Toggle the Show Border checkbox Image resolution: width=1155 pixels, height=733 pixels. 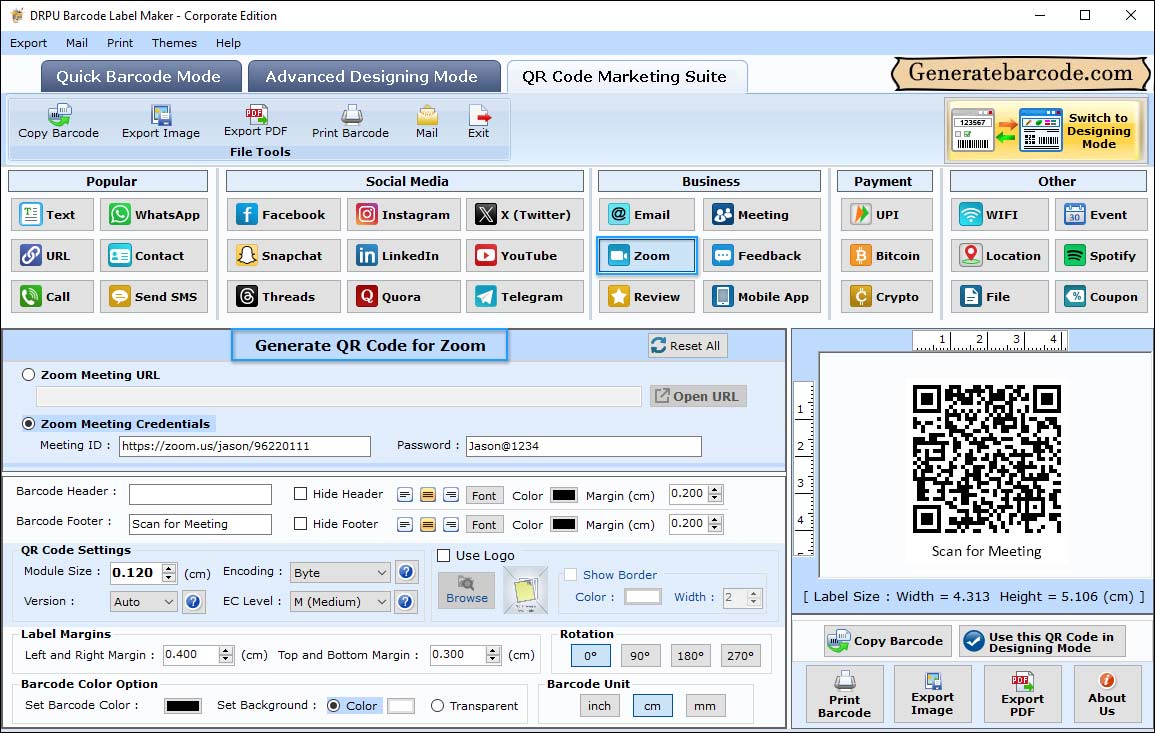(570, 575)
